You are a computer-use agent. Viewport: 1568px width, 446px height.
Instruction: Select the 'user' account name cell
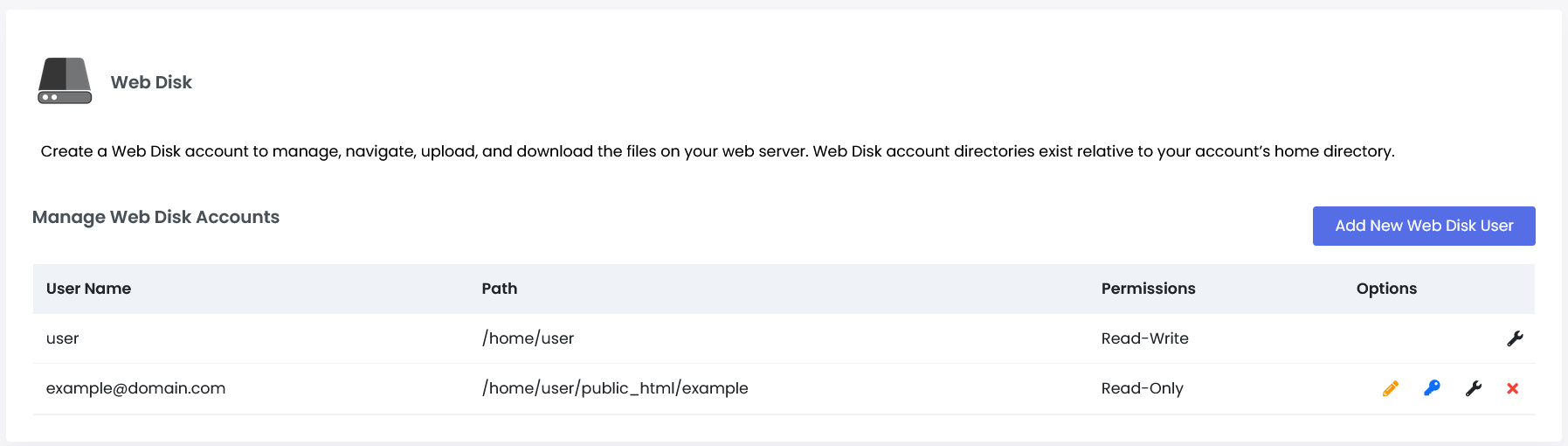click(x=62, y=338)
